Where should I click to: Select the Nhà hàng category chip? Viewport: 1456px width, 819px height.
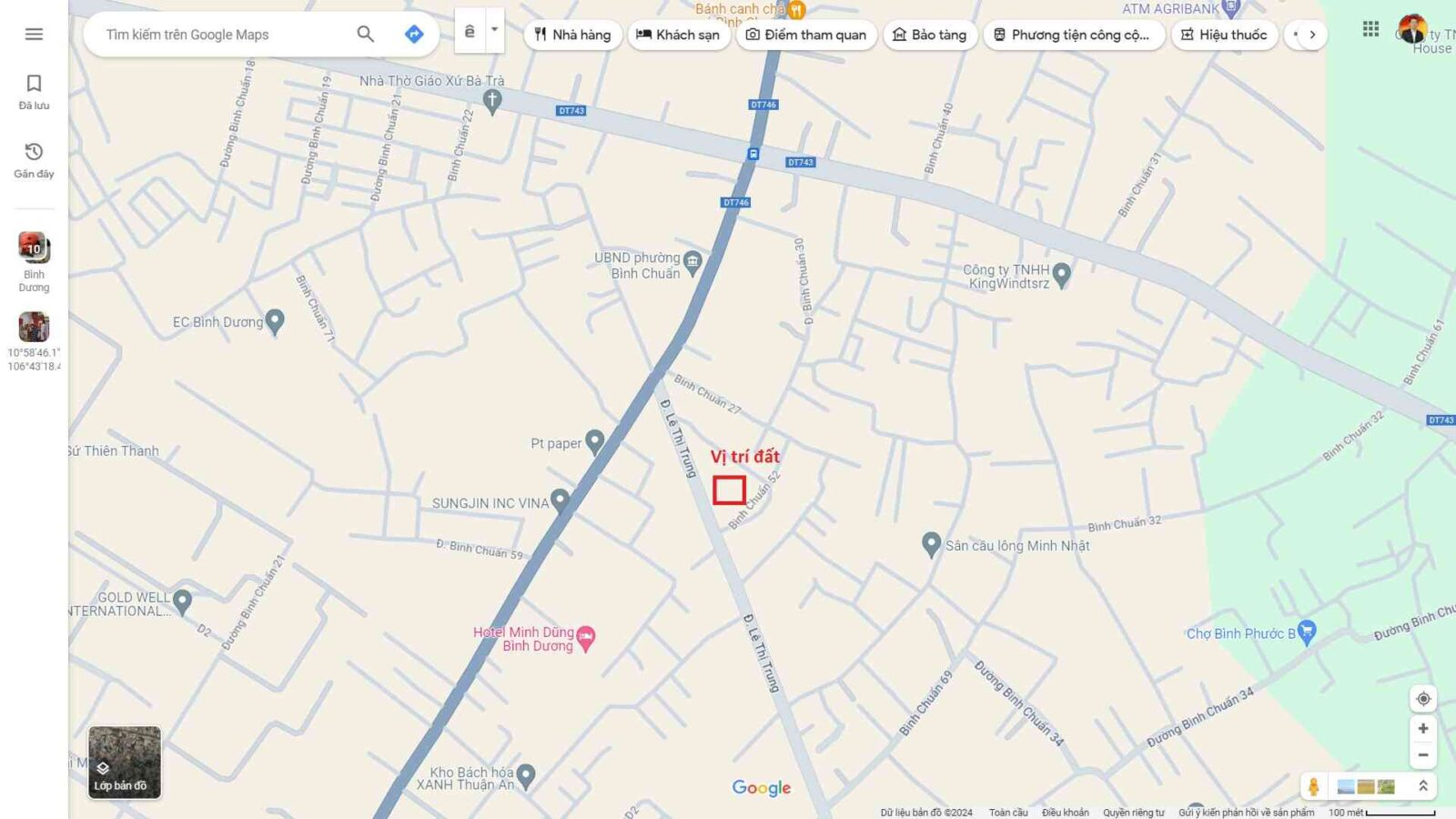[572, 35]
